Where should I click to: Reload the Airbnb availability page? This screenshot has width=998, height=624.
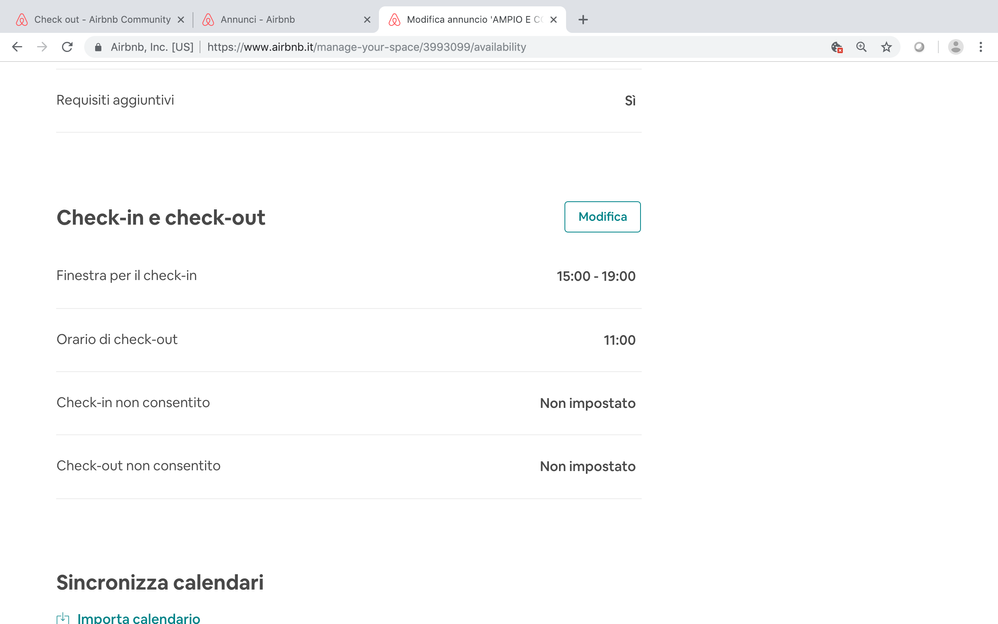point(67,47)
